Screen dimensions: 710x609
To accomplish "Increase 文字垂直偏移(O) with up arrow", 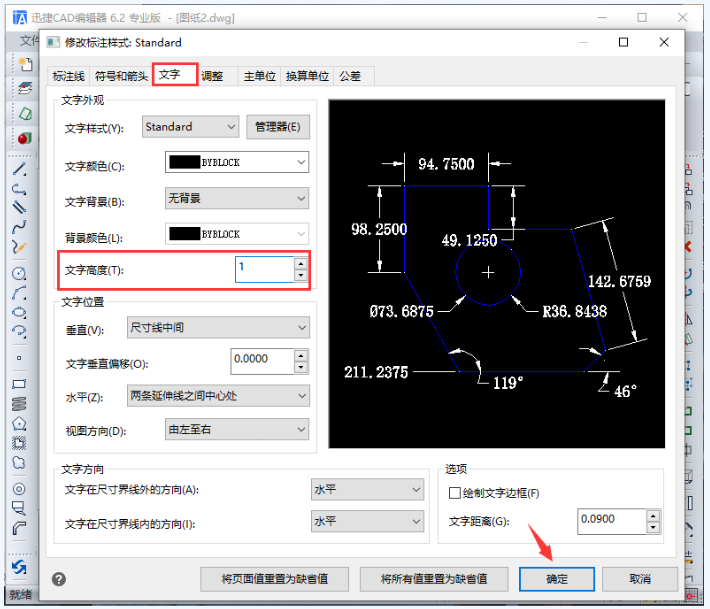I will (x=301, y=355).
